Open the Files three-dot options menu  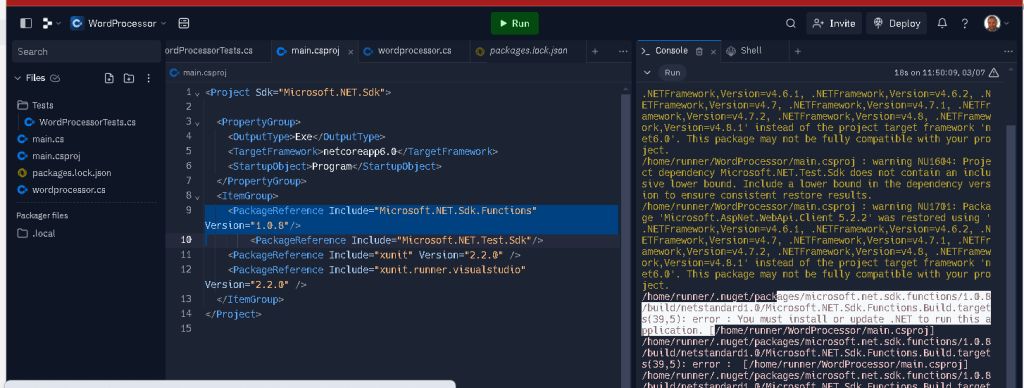click(x=148, y=78)
